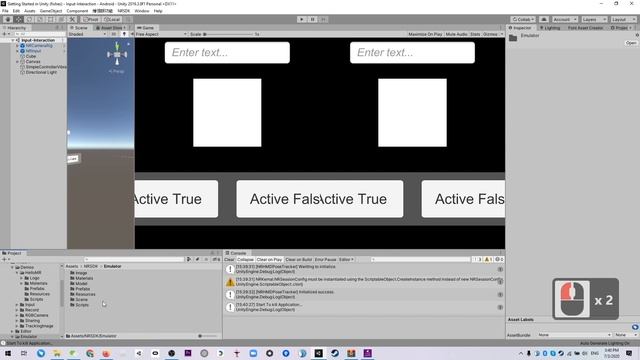Switch to the Scene tab
This screenshot has width=640, height=360.
[x=79, y=28]
